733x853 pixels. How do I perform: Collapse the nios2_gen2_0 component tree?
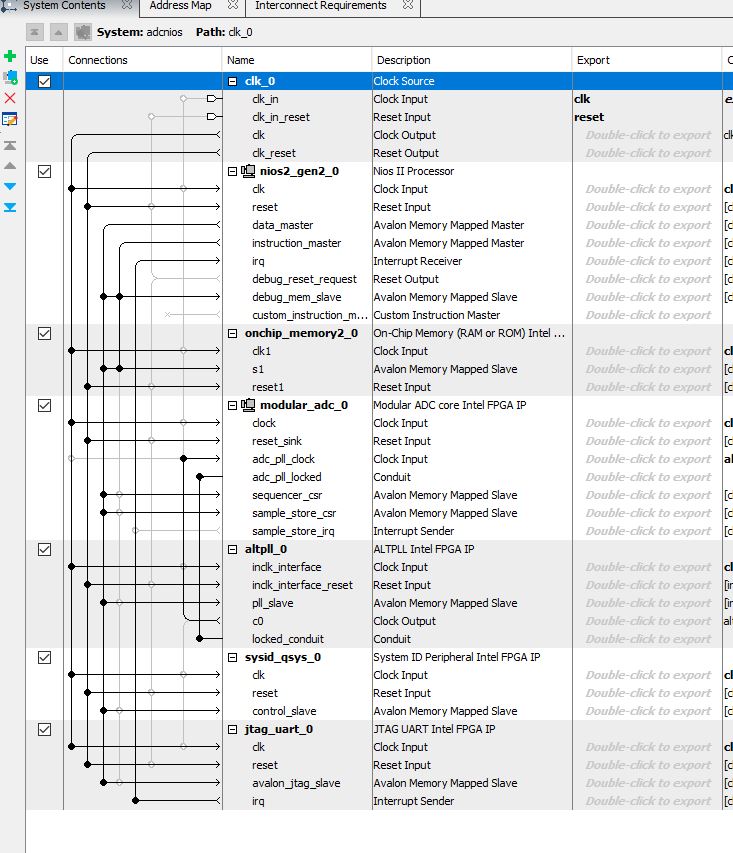tap(232, 171)
